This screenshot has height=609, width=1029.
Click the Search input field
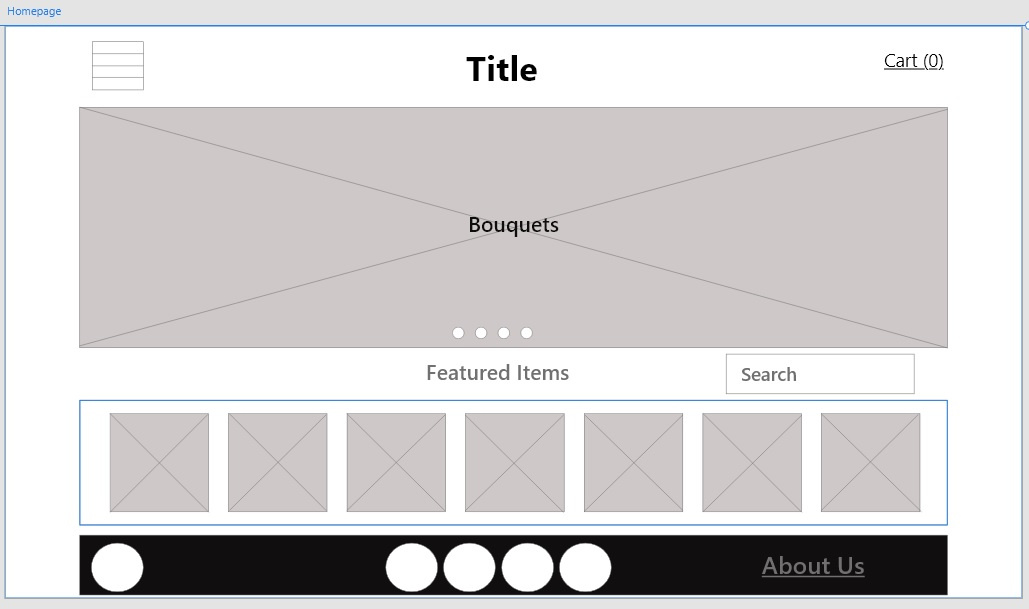[819, 374]
